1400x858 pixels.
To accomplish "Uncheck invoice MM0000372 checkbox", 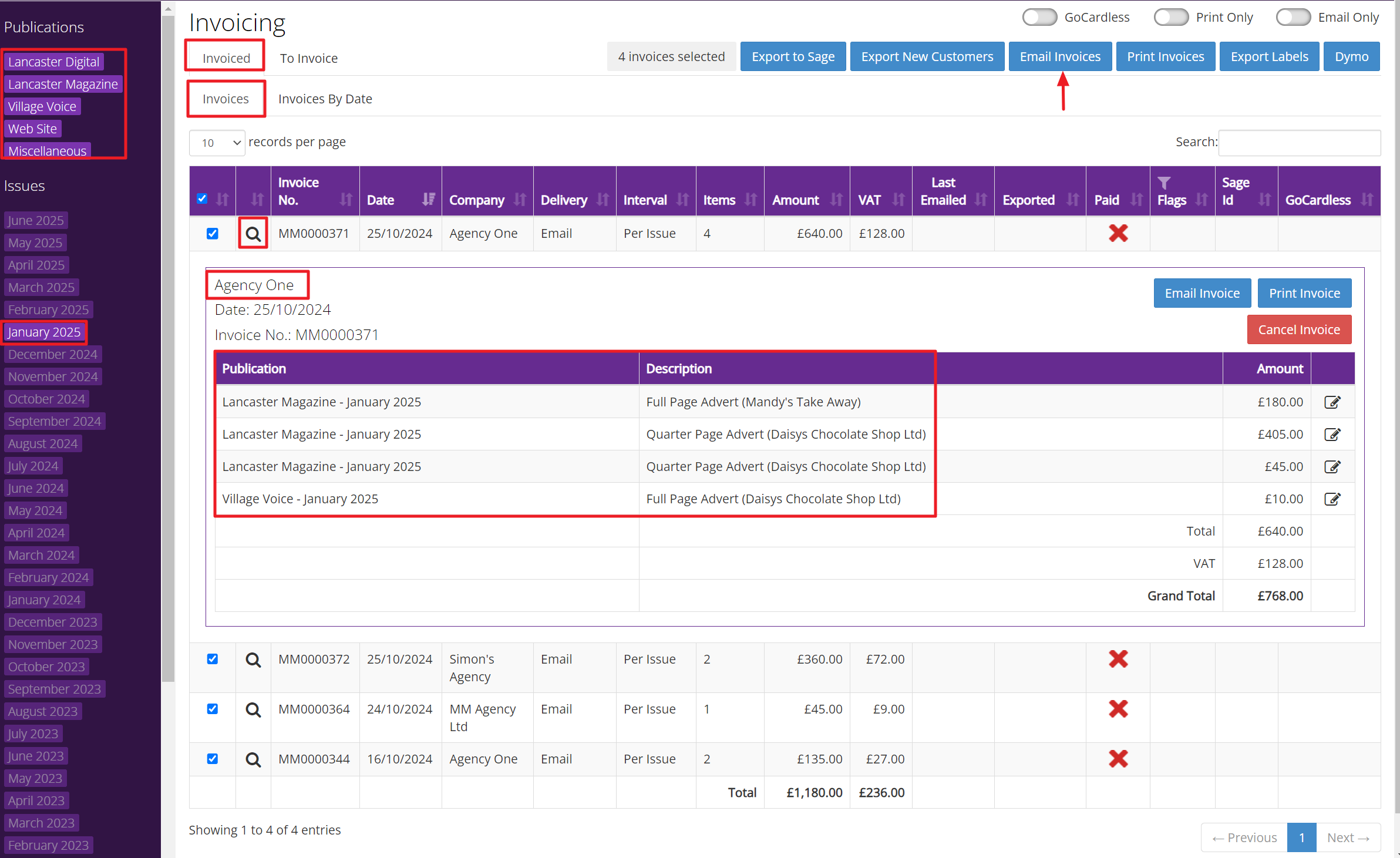I will tap(213, 659).
